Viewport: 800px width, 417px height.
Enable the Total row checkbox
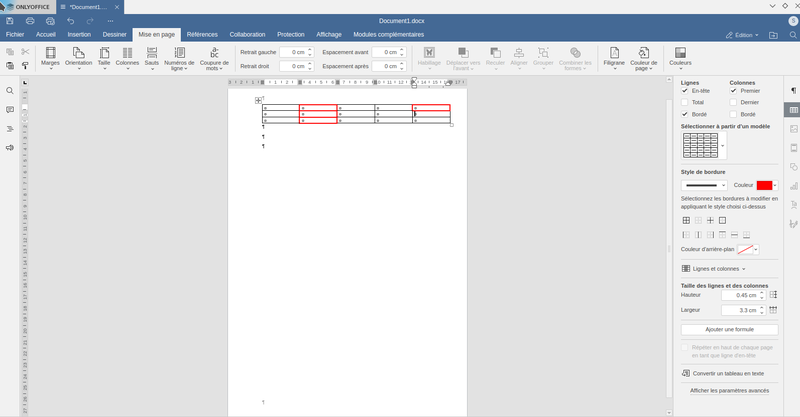[685, 102]
